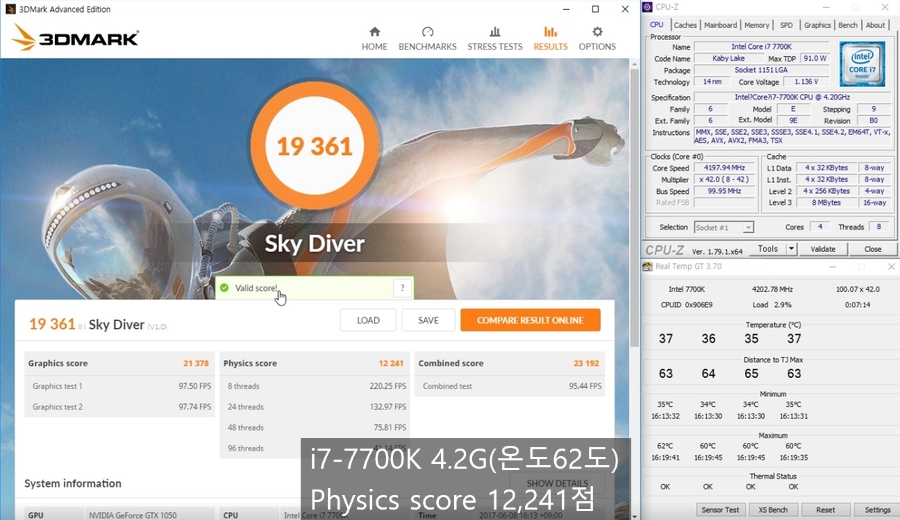Click the orange 19 361 score circle
Viewport: 900px width, 520px height.
click(x=315, y=146)
